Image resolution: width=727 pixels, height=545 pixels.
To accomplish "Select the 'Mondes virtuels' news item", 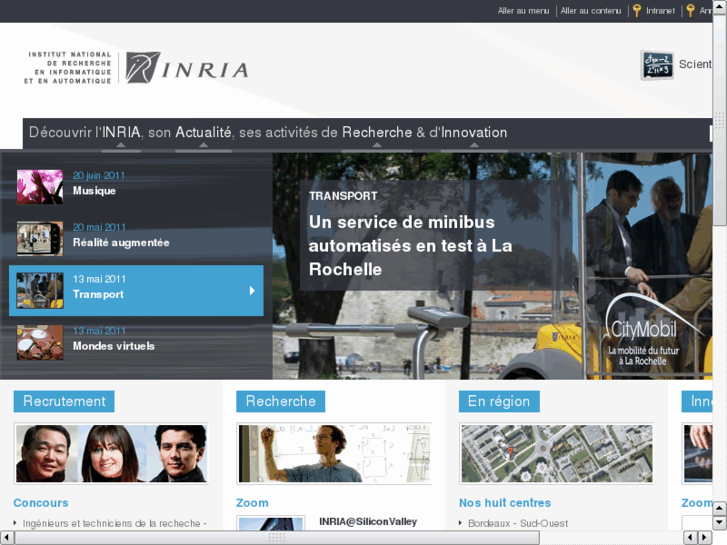I will 136,343.
